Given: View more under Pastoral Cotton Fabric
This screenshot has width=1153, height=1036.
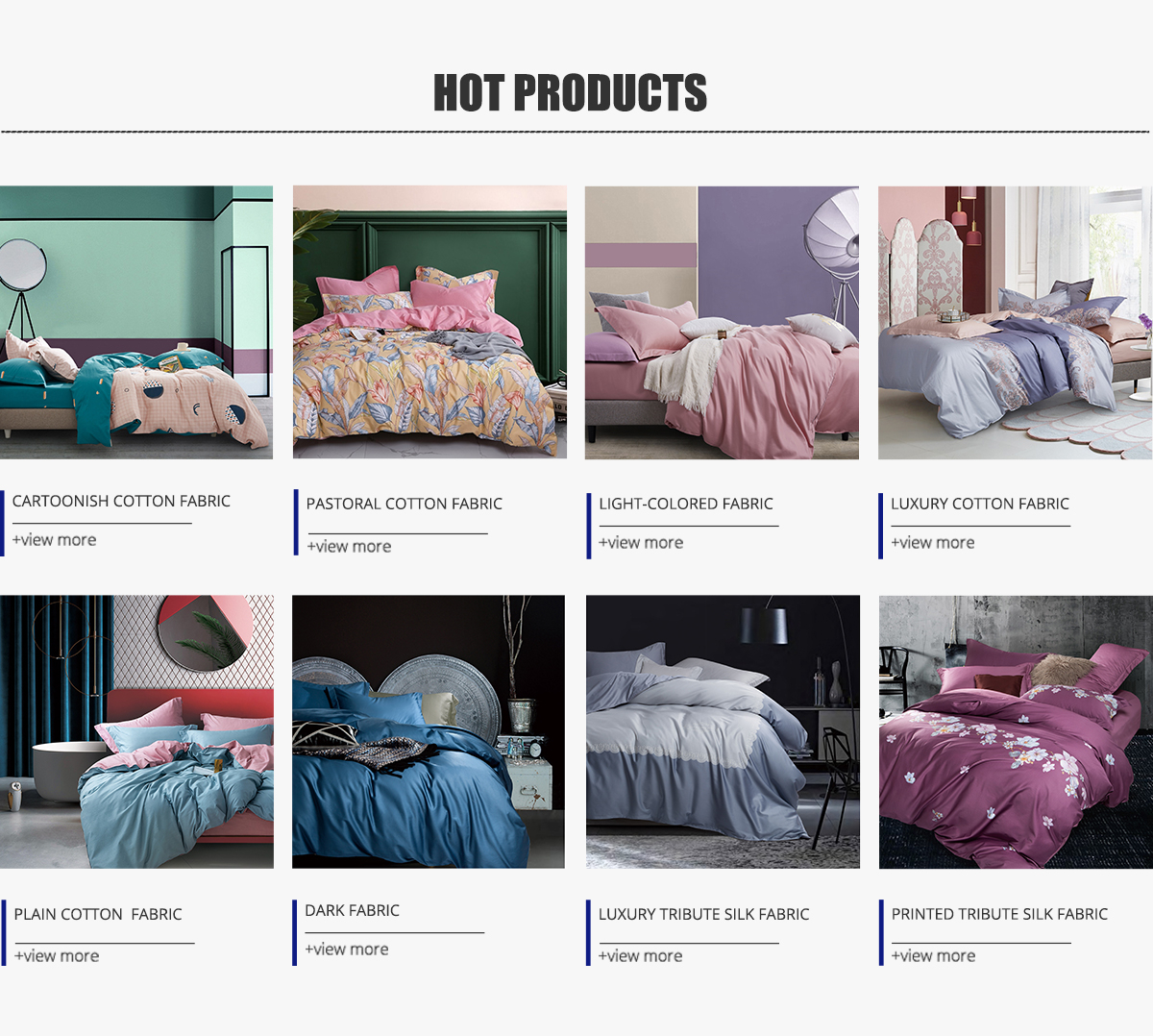Looking at the screenshot, I should [349, 547].
